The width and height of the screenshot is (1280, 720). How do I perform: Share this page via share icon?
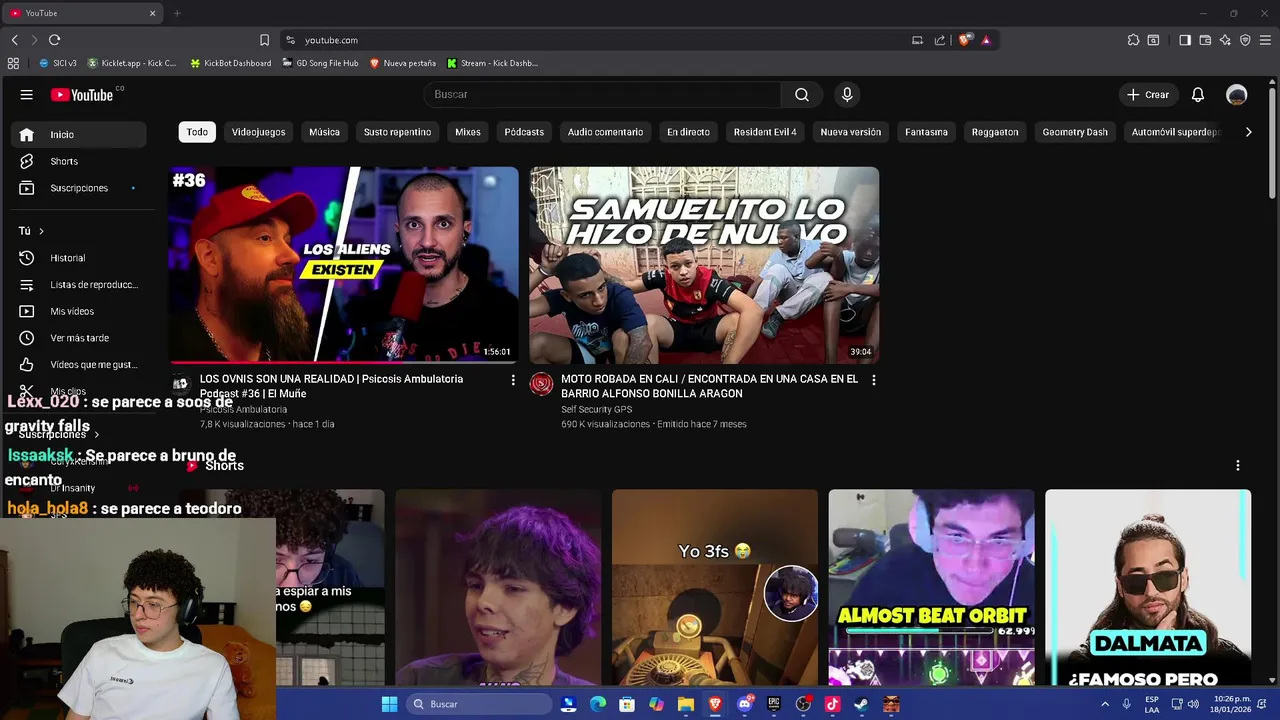pyautogui.click(x=940, y=40)
